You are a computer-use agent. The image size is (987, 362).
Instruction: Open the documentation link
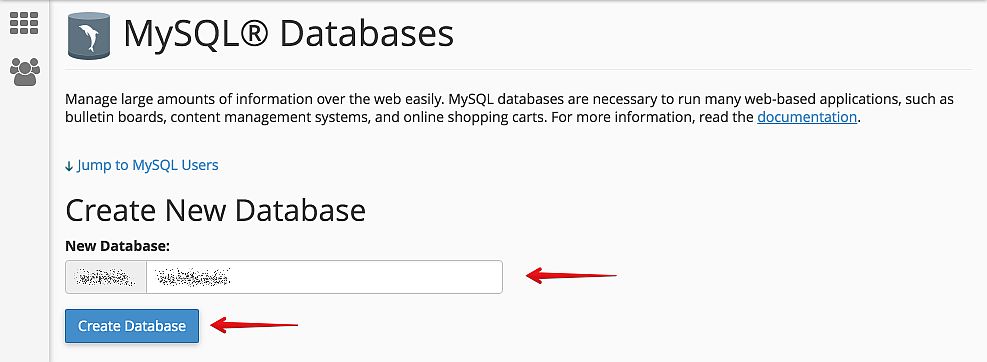pos(807,117)
